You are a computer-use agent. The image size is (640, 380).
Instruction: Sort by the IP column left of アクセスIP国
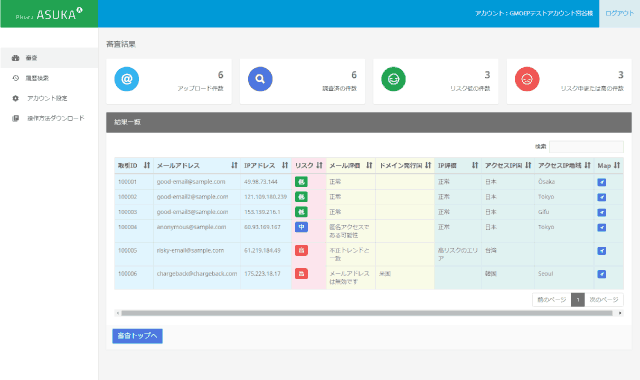[458, 165]
